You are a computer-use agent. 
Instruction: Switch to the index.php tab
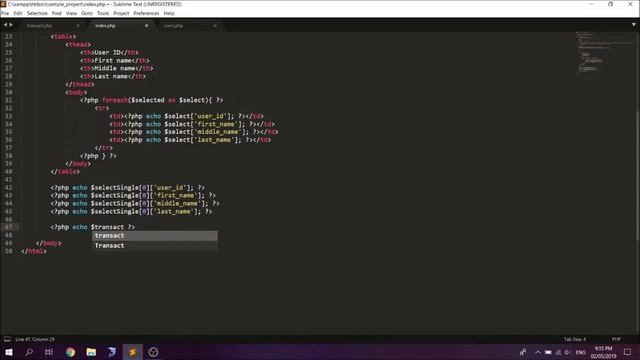[105, 26]
